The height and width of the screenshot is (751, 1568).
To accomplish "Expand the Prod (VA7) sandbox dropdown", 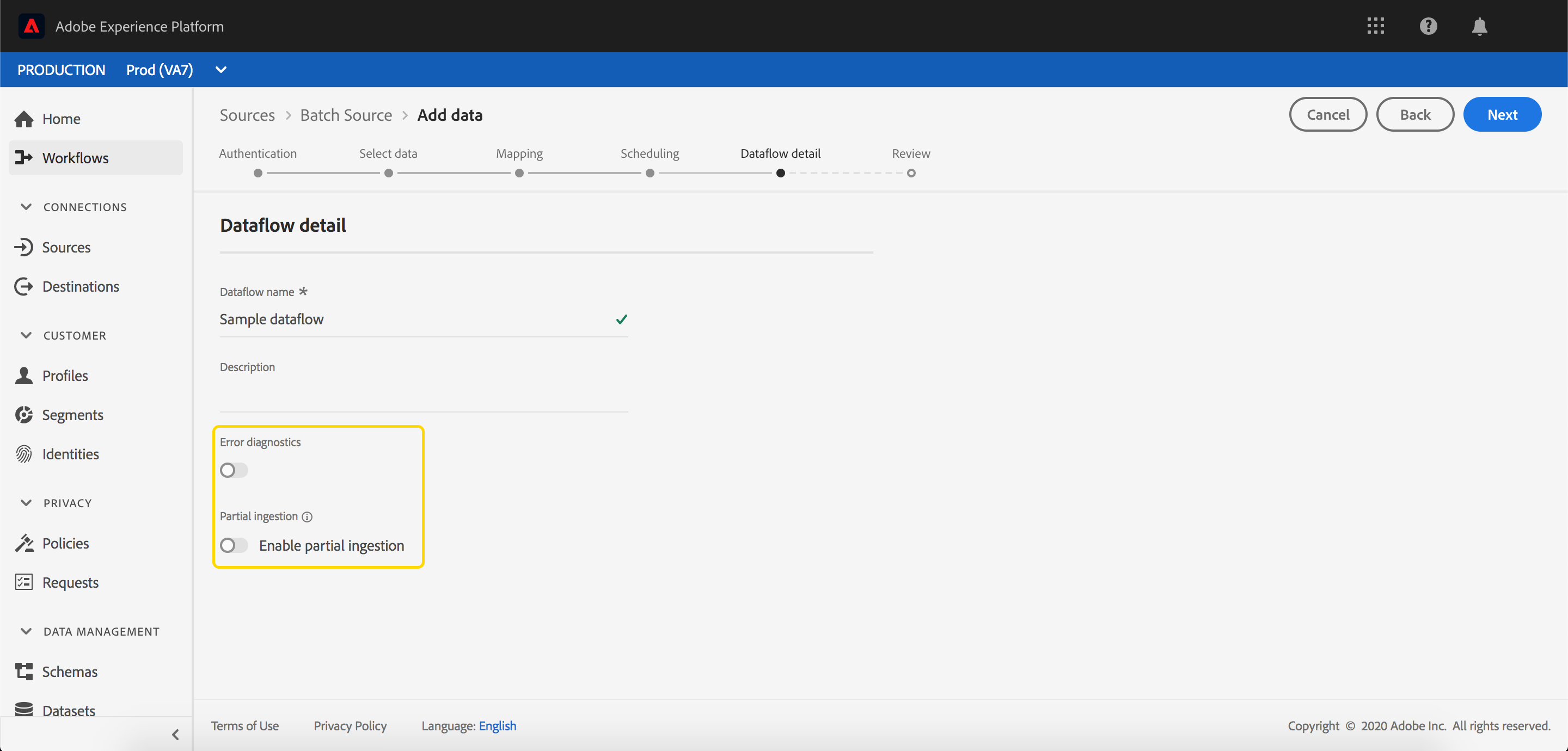I will 221,70.
